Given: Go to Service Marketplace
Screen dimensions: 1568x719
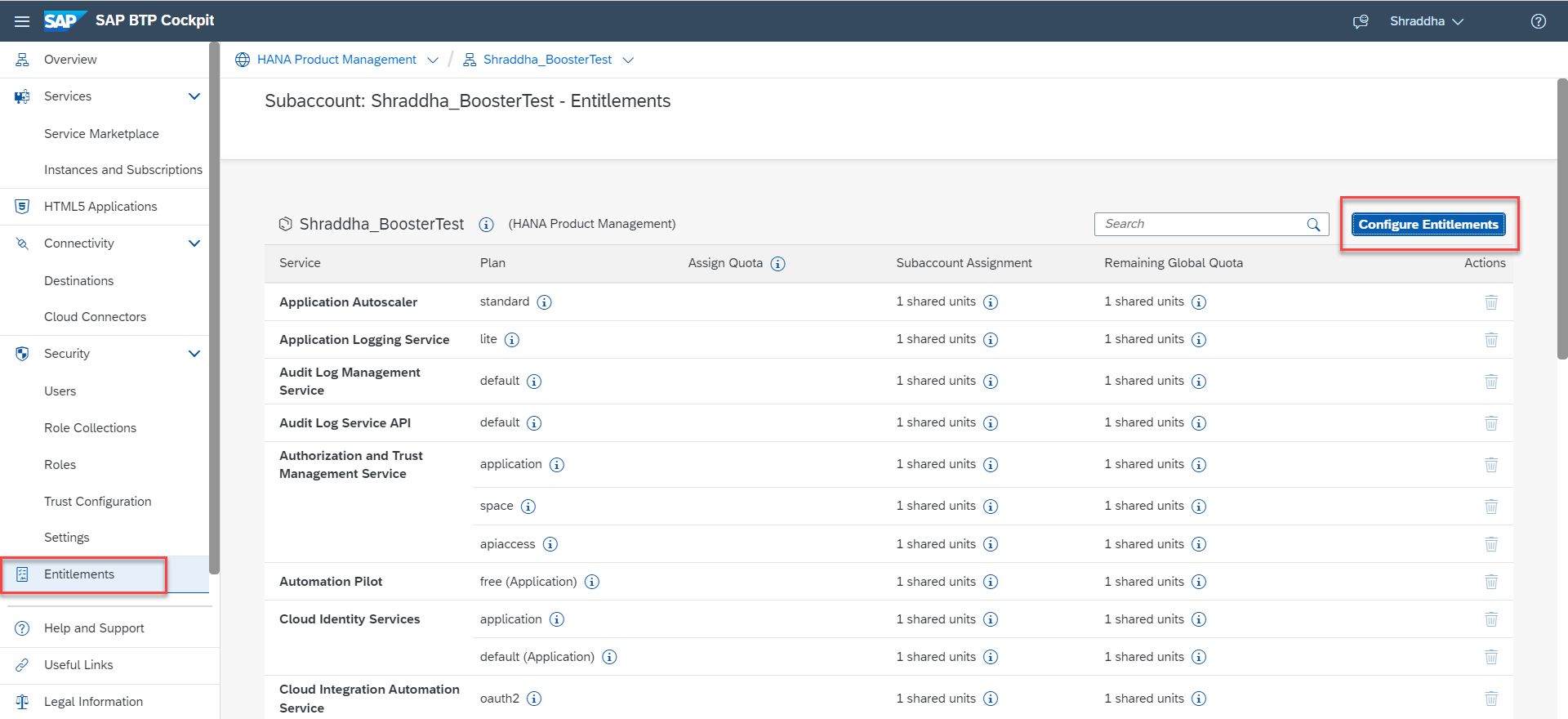Looking at the screenshot, I should [x=101, y=134].
